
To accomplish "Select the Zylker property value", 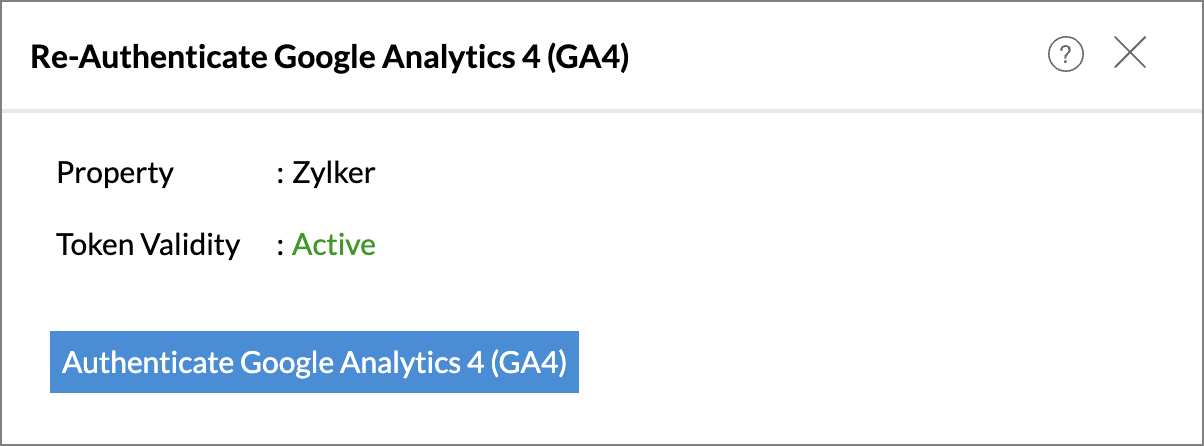I will coord(334,173).
